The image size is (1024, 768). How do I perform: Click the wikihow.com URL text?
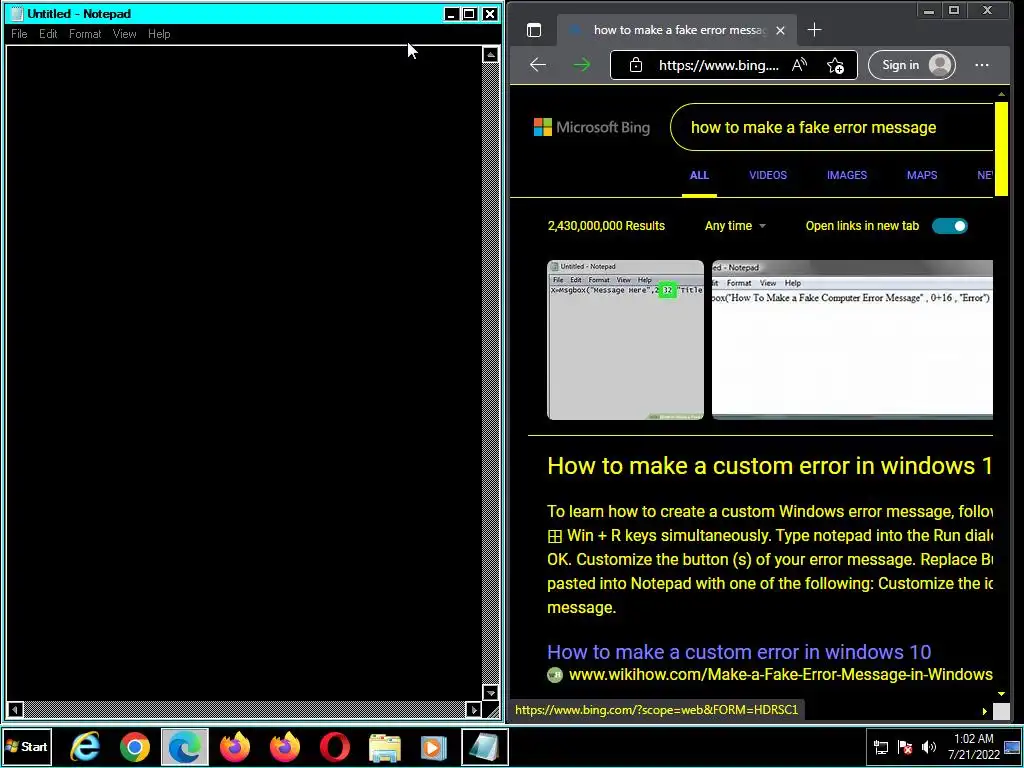780,675
